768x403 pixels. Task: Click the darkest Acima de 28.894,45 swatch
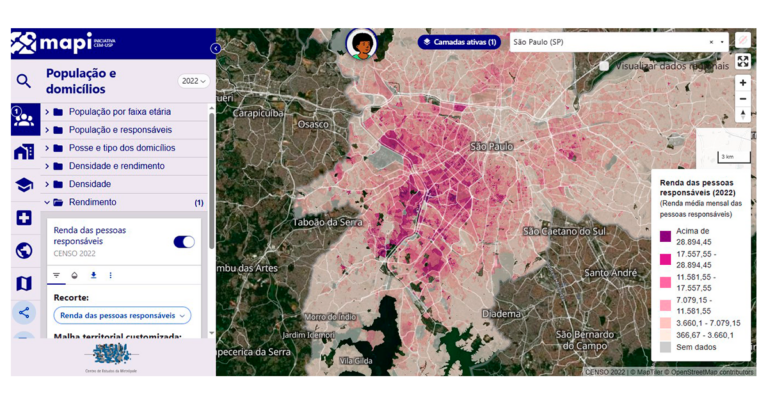665,236
